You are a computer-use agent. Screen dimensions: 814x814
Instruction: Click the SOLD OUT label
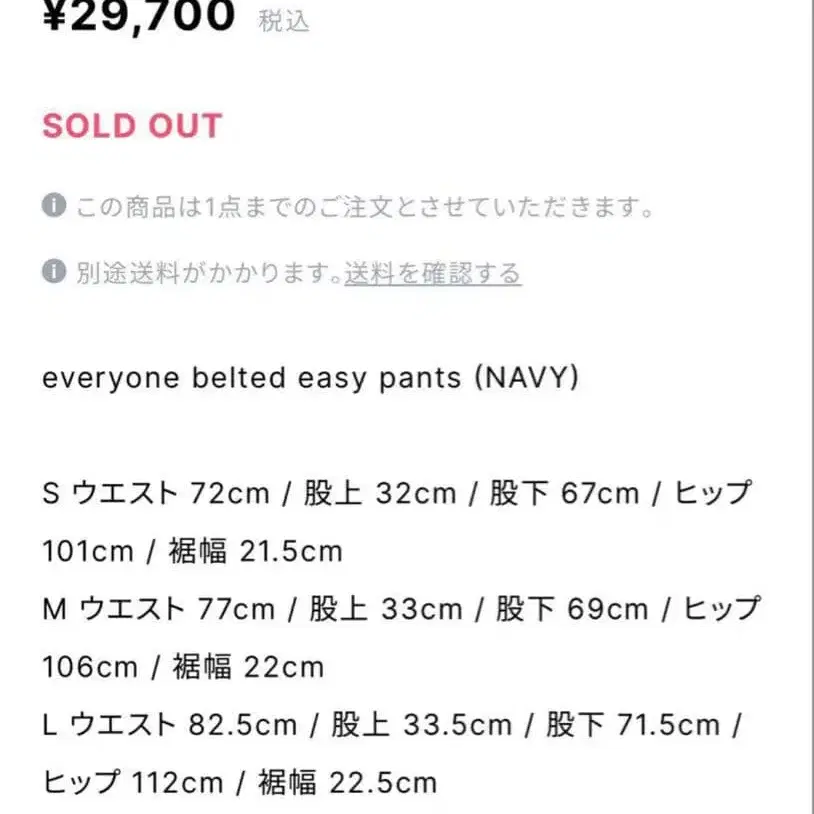pos(130,127)
